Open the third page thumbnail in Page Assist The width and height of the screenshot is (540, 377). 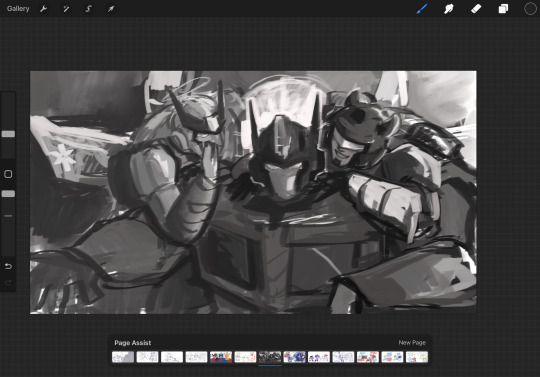(x=172, y=357)
